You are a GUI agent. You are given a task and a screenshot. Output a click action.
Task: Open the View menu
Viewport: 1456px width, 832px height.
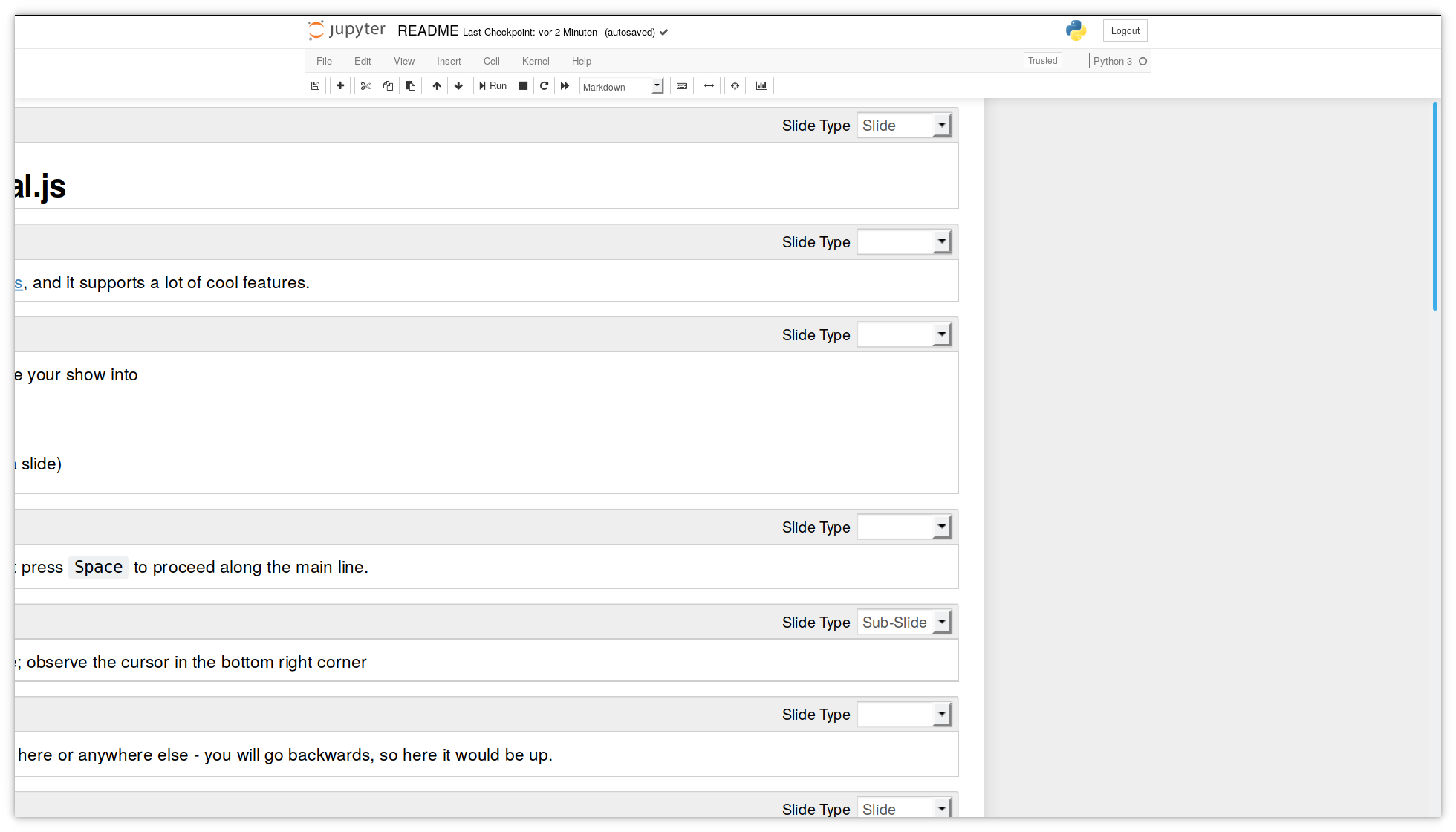404,62
